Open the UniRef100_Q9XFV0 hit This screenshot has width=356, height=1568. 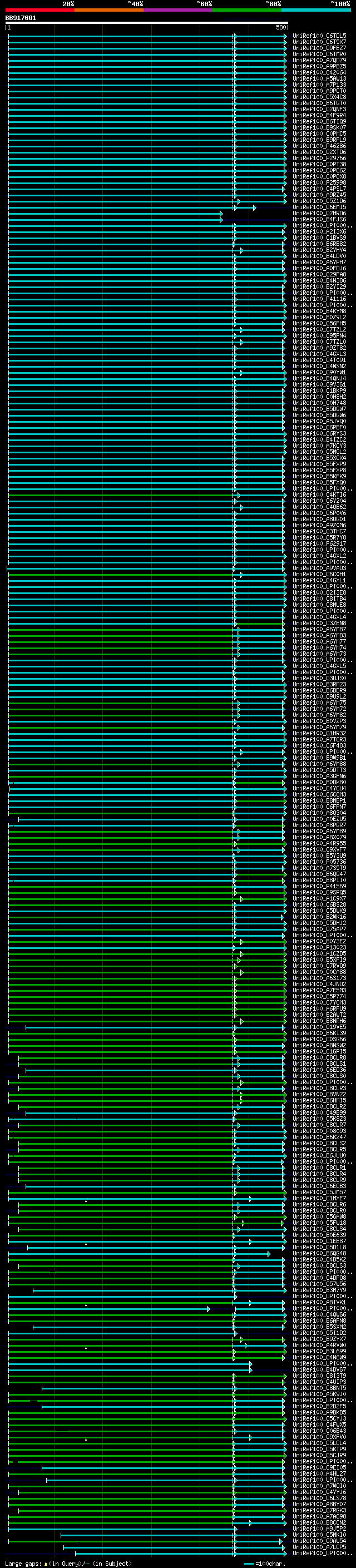point(319,1437)
